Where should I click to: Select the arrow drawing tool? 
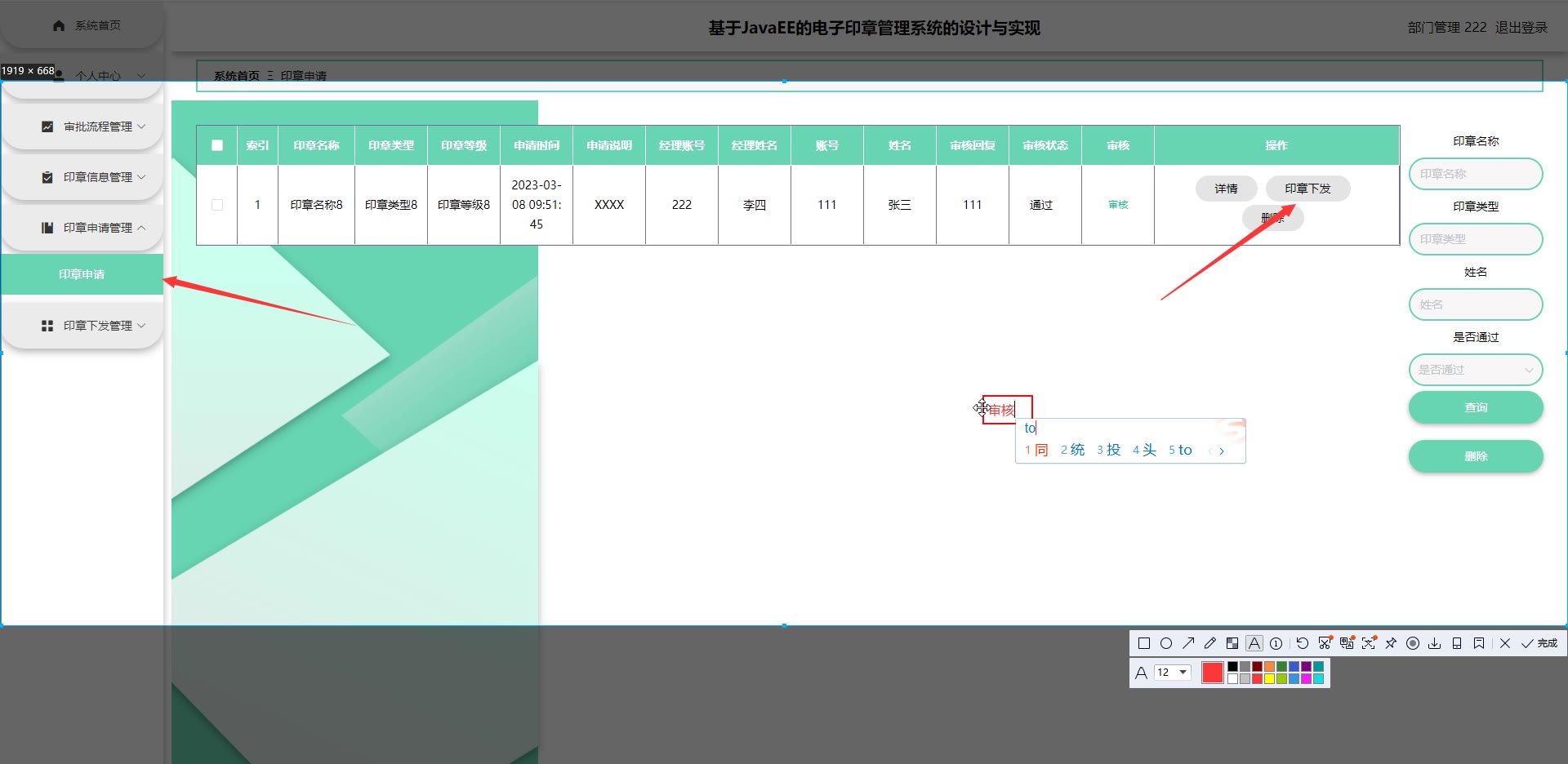(x=1188, y=643)
